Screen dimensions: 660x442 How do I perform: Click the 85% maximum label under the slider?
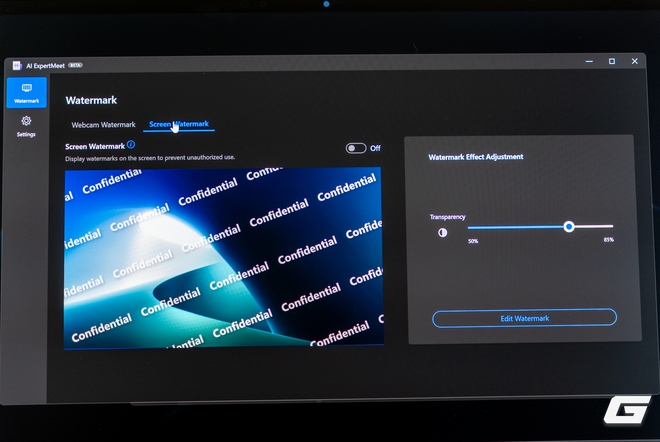(609, 240)
